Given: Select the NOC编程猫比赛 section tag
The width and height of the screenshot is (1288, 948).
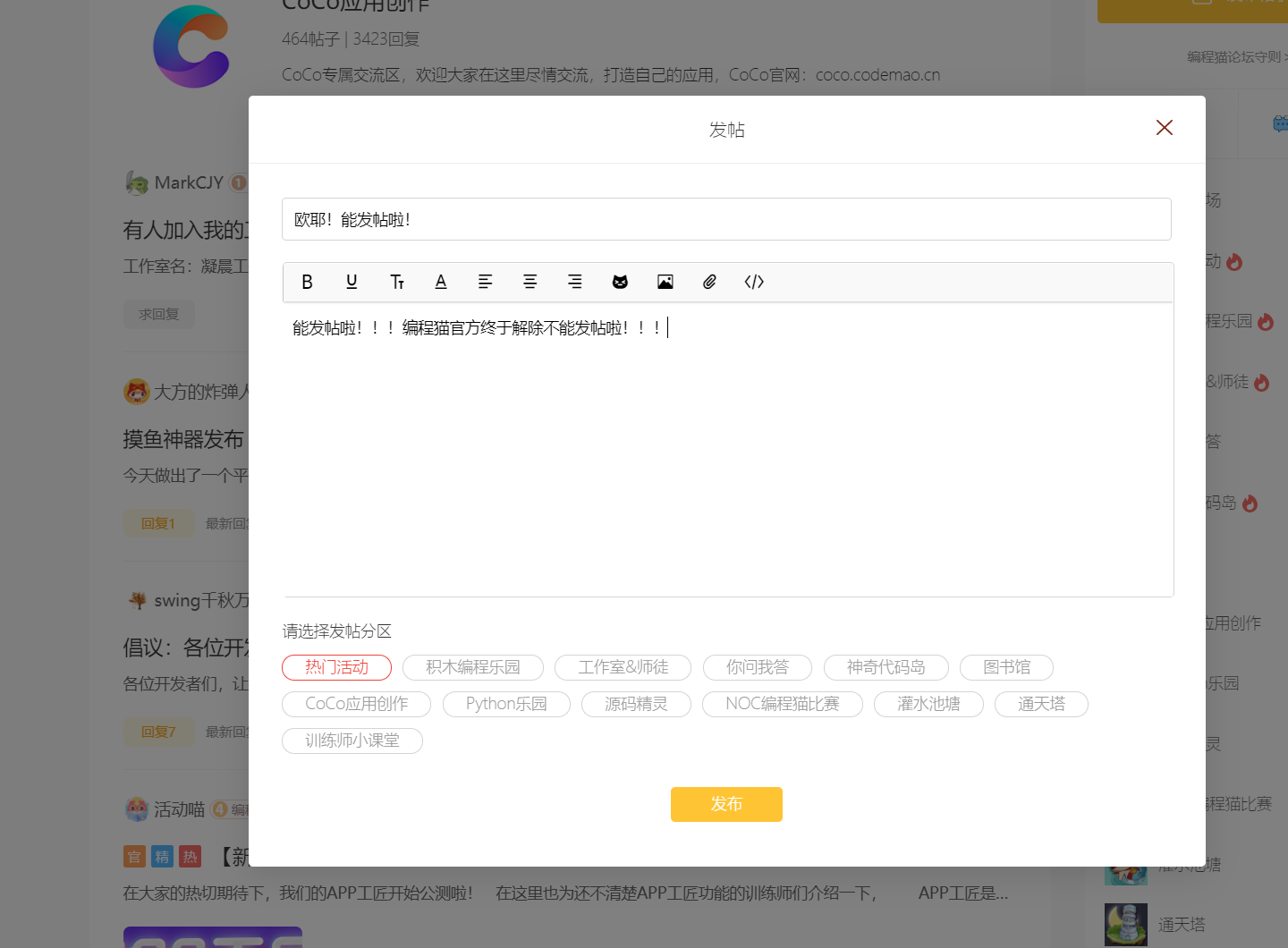Looking at the screenshot, I should click(783, 704).
